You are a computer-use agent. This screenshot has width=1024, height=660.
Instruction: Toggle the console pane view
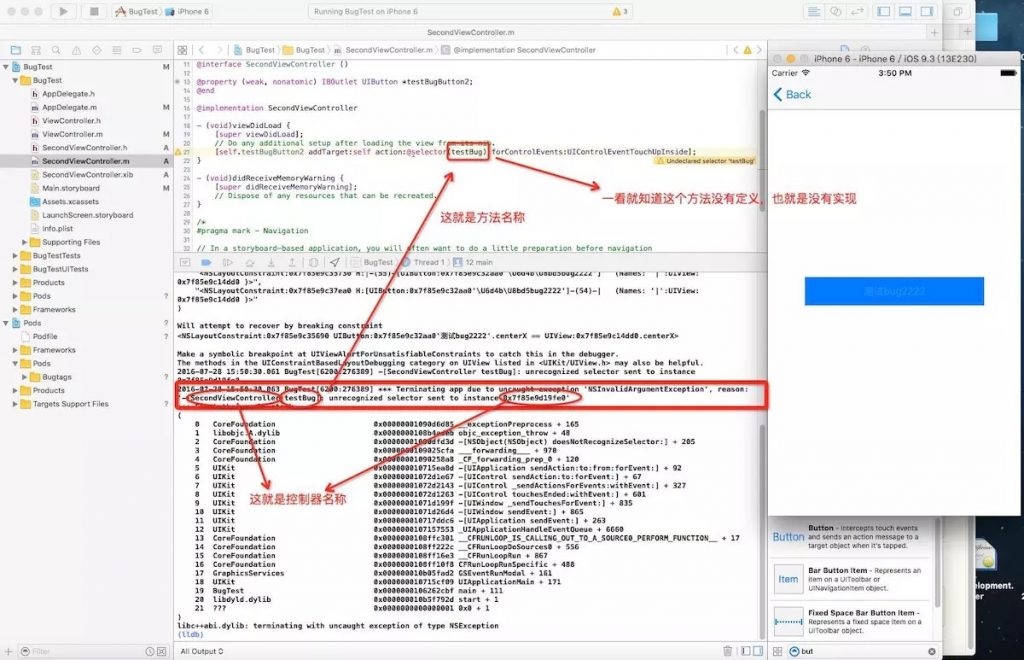[758, 651]
